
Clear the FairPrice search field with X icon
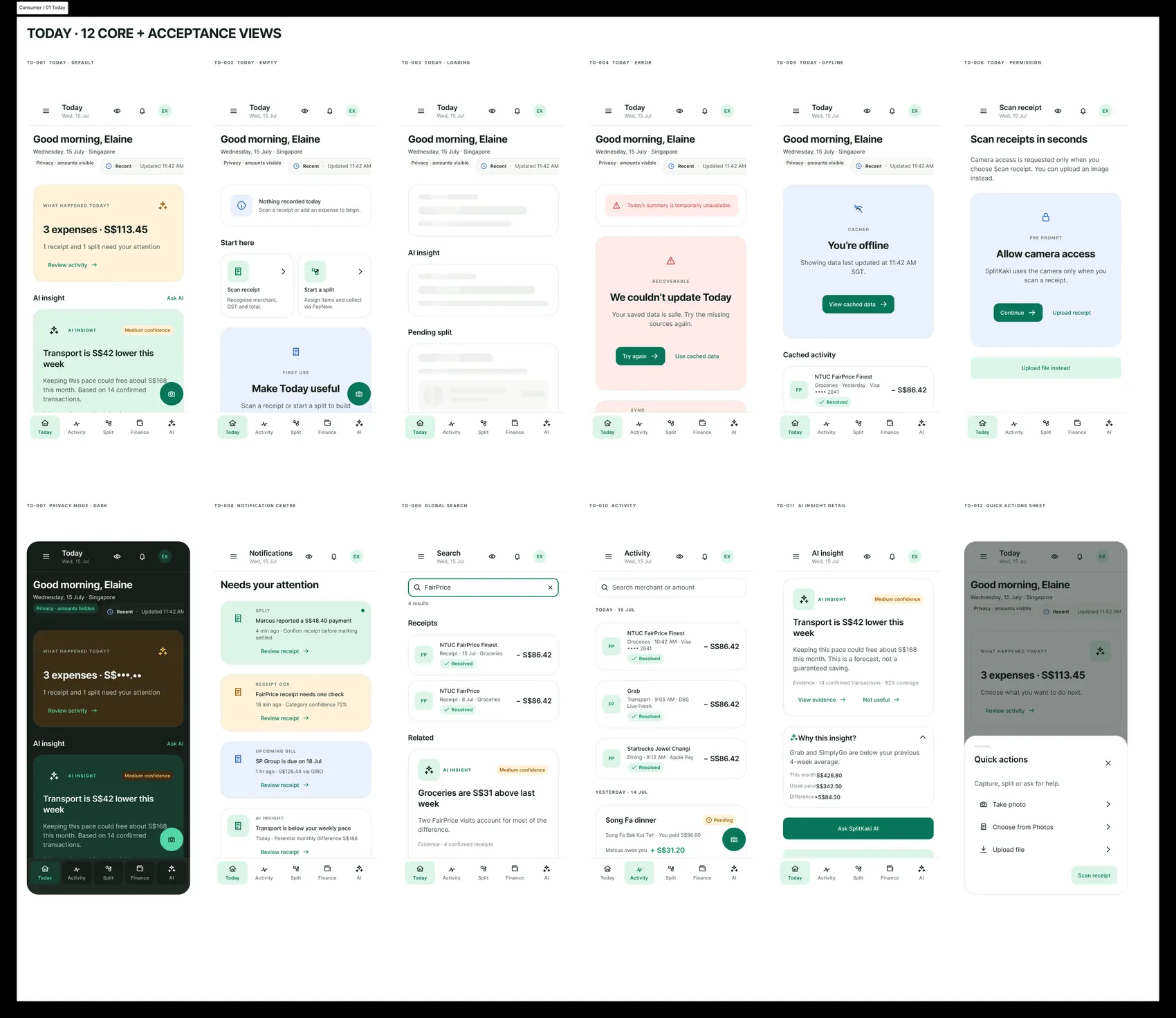click(x=551, y=588)
